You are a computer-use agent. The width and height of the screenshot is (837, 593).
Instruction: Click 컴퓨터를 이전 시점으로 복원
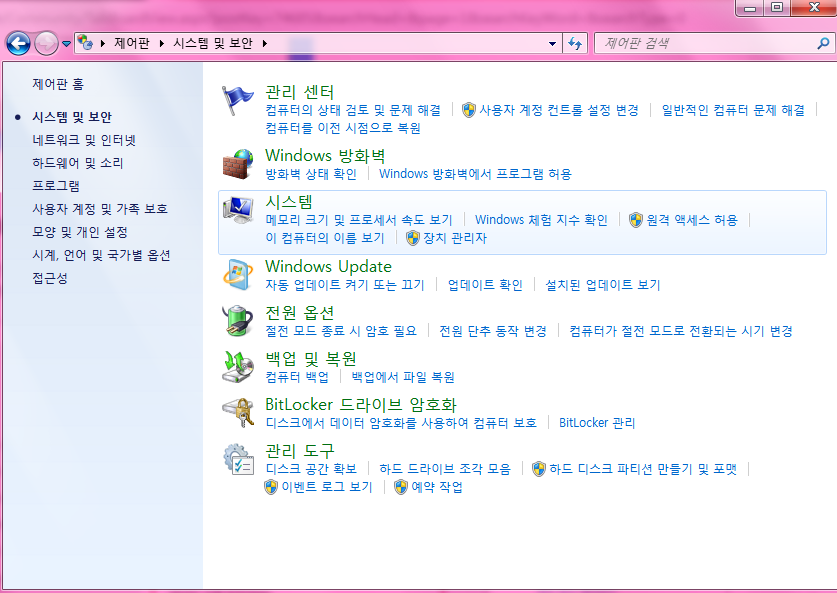[x=343, y=128]
